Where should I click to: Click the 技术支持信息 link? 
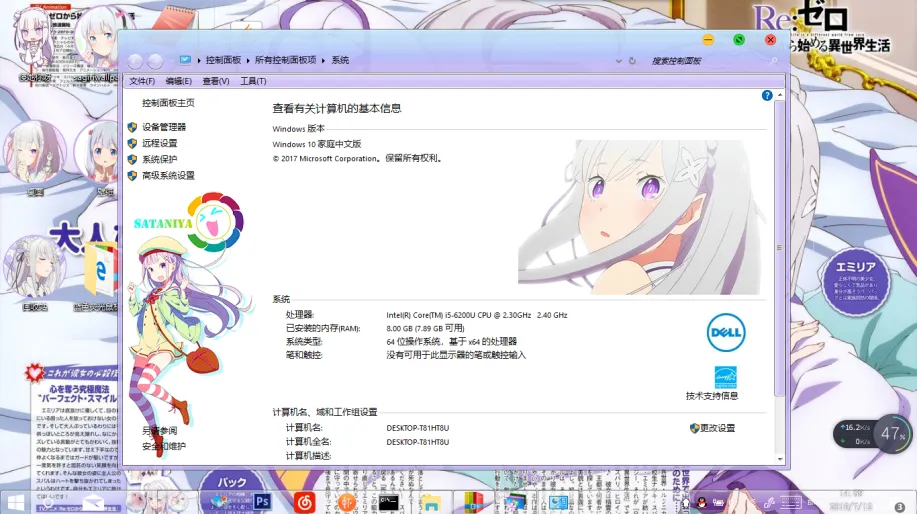tap(712, 396)
